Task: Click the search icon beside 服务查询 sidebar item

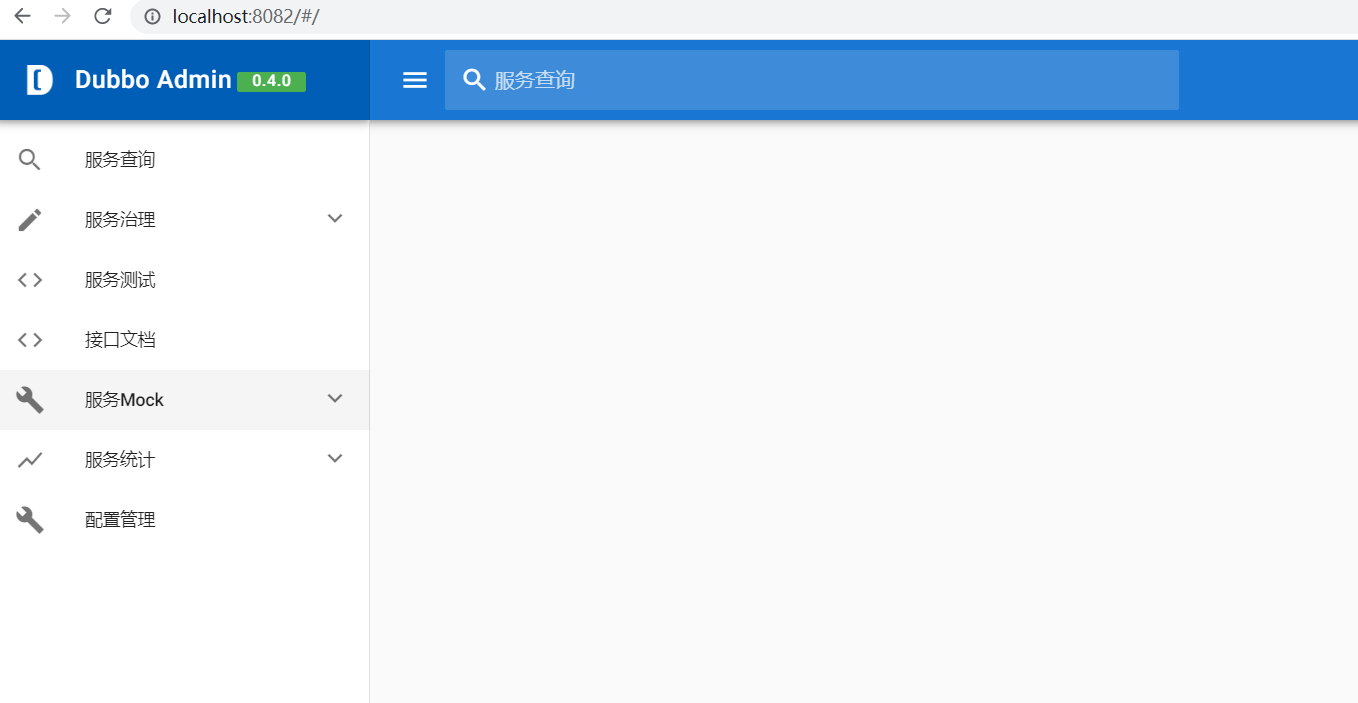Action: point(30,160)
